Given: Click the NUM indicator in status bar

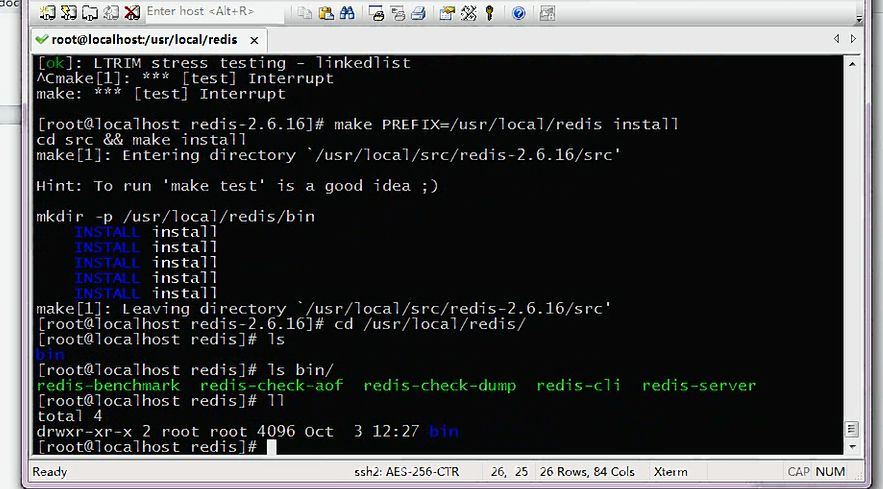Looking at the screenshot, I should tap(830, 472).
